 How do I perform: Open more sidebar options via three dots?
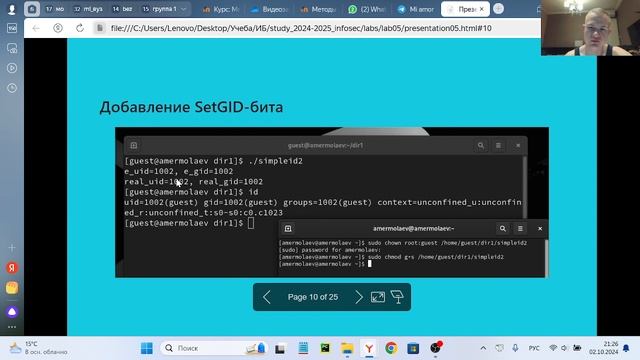coord(12,327)
